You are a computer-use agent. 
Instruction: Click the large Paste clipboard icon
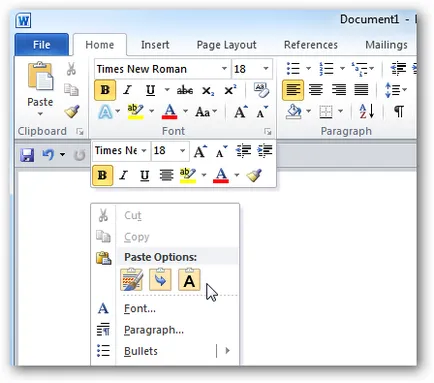tap(40, 76)
